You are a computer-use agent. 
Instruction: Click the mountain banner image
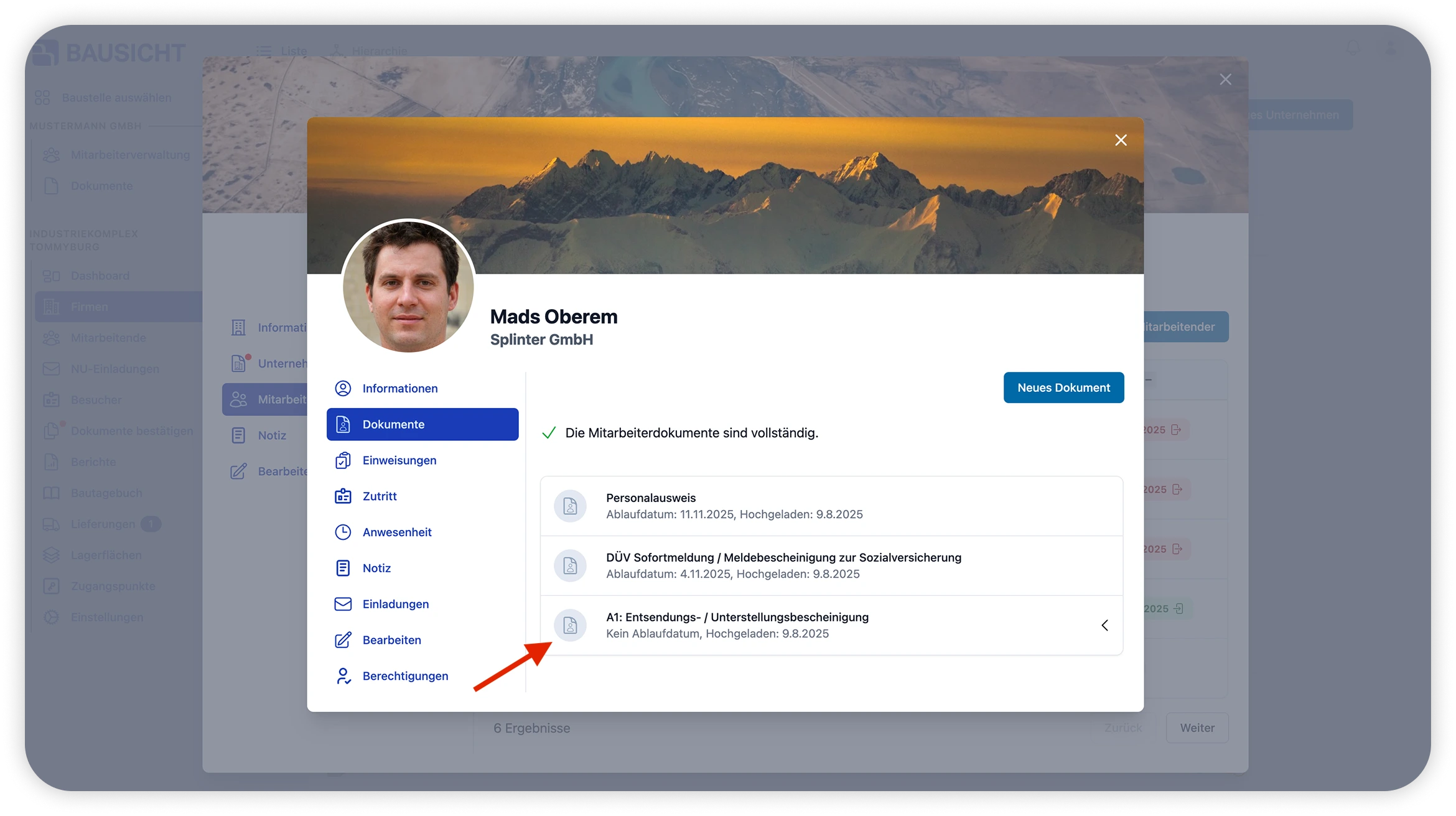[x=725, y=195]
